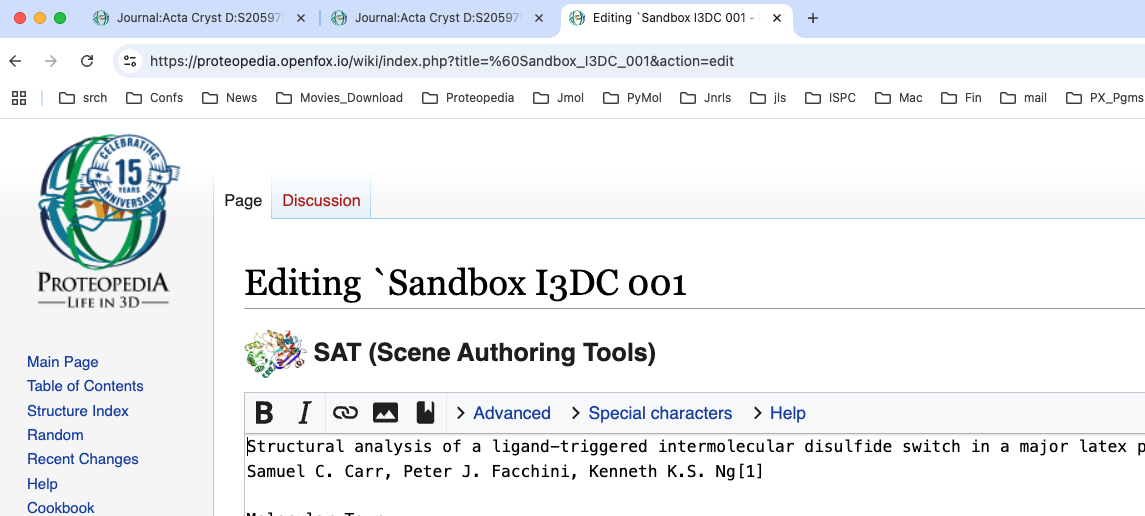Click the site information icon in address bar

click(130, 61)
